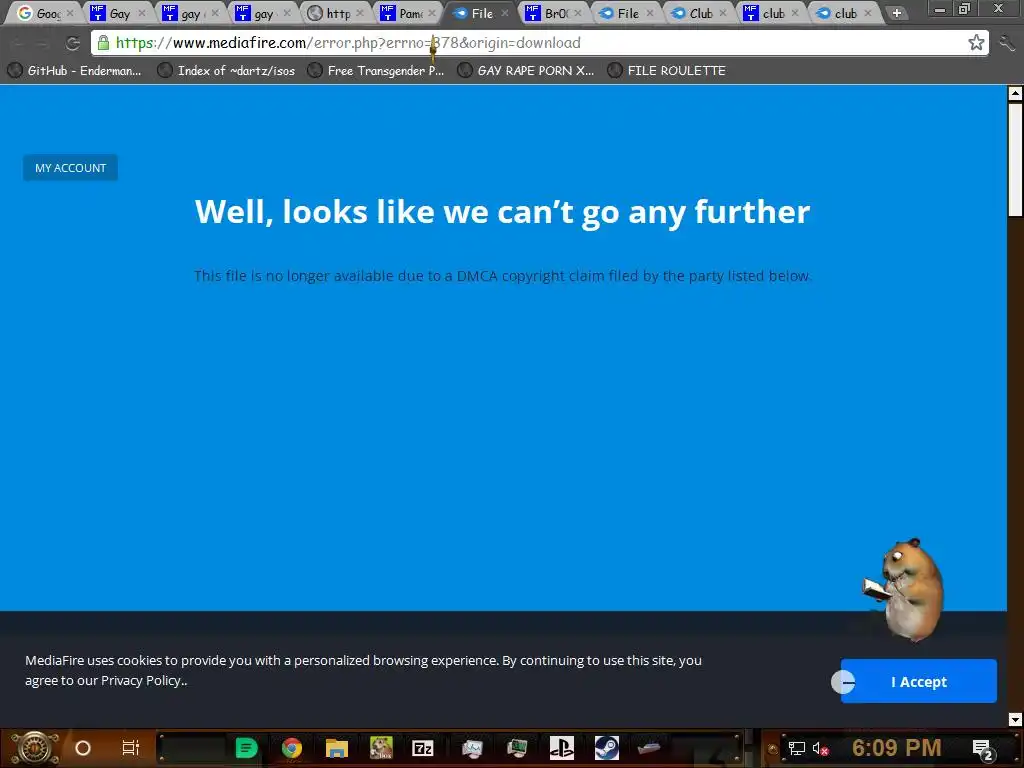Image resolution: width=1024 pixels, height=768 pixels.
Task: Open 'Index of ~dartz/isos' bookmark
Action: click(227, 71)
